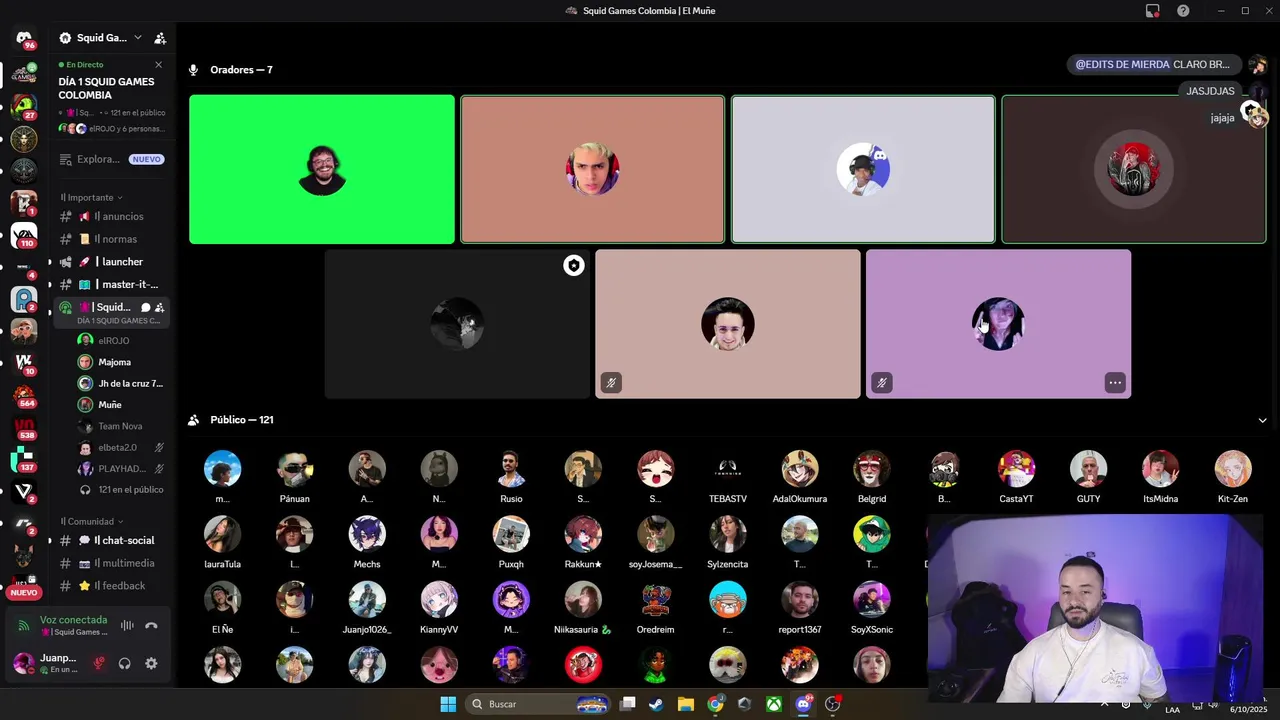Open Xbox app from the taskbar
This screenshot has height=720, width=1280.
tap(774, 704)
